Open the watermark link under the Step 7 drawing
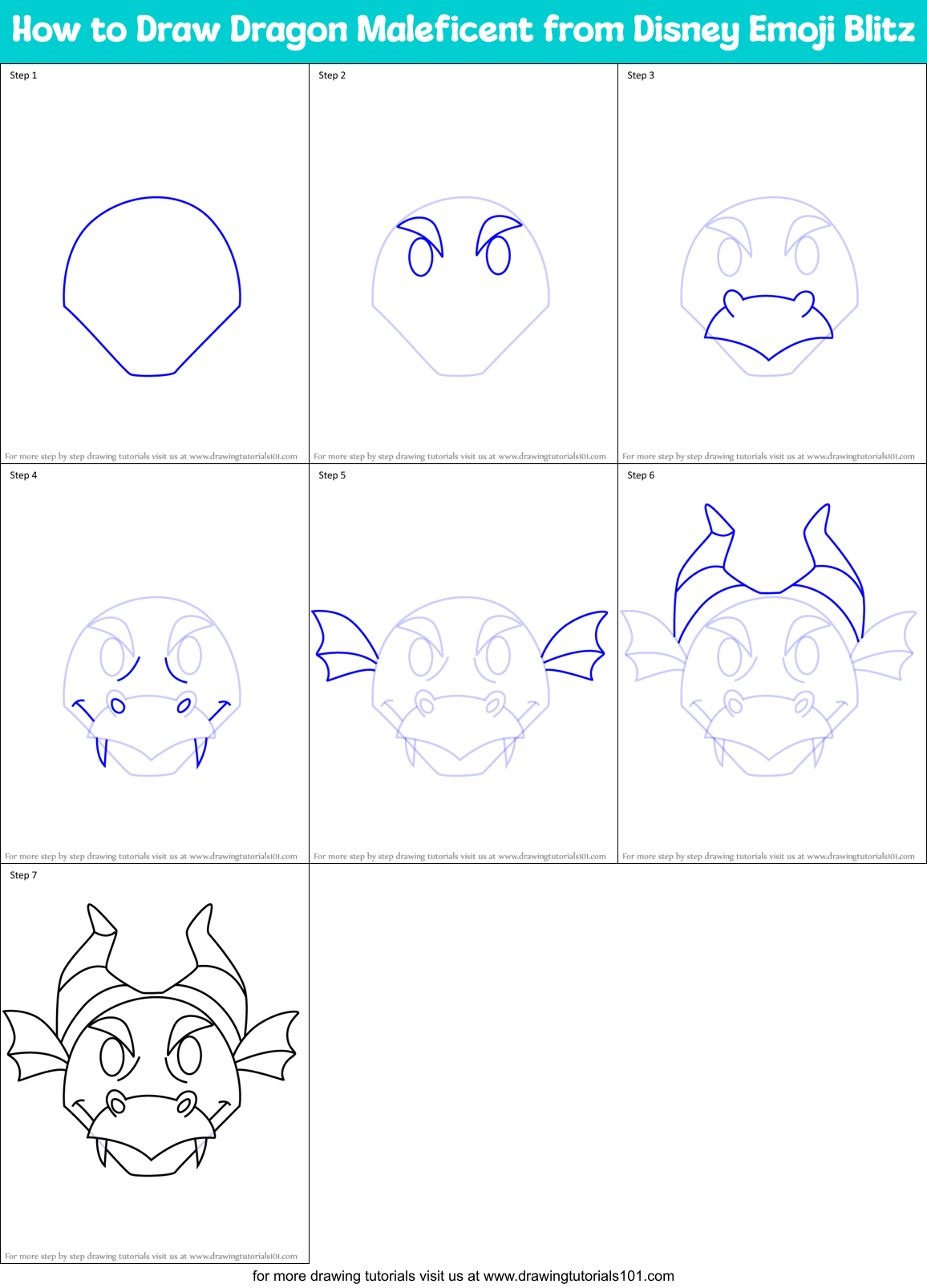Viewport: 927px width, 1288px height. tap(152, 1257)
